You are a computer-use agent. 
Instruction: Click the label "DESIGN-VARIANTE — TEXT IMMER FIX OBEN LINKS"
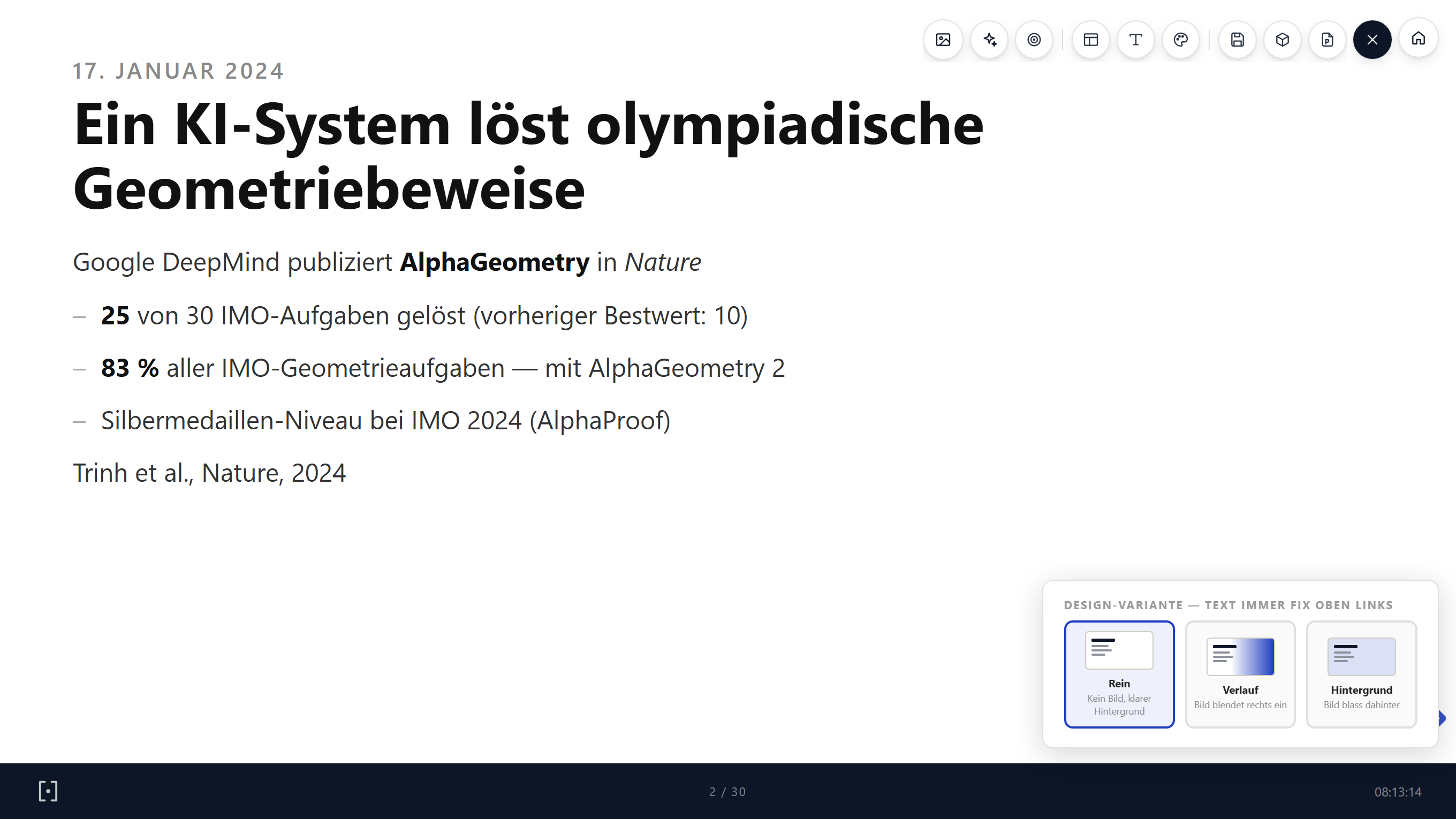[x=1228, y=605]
